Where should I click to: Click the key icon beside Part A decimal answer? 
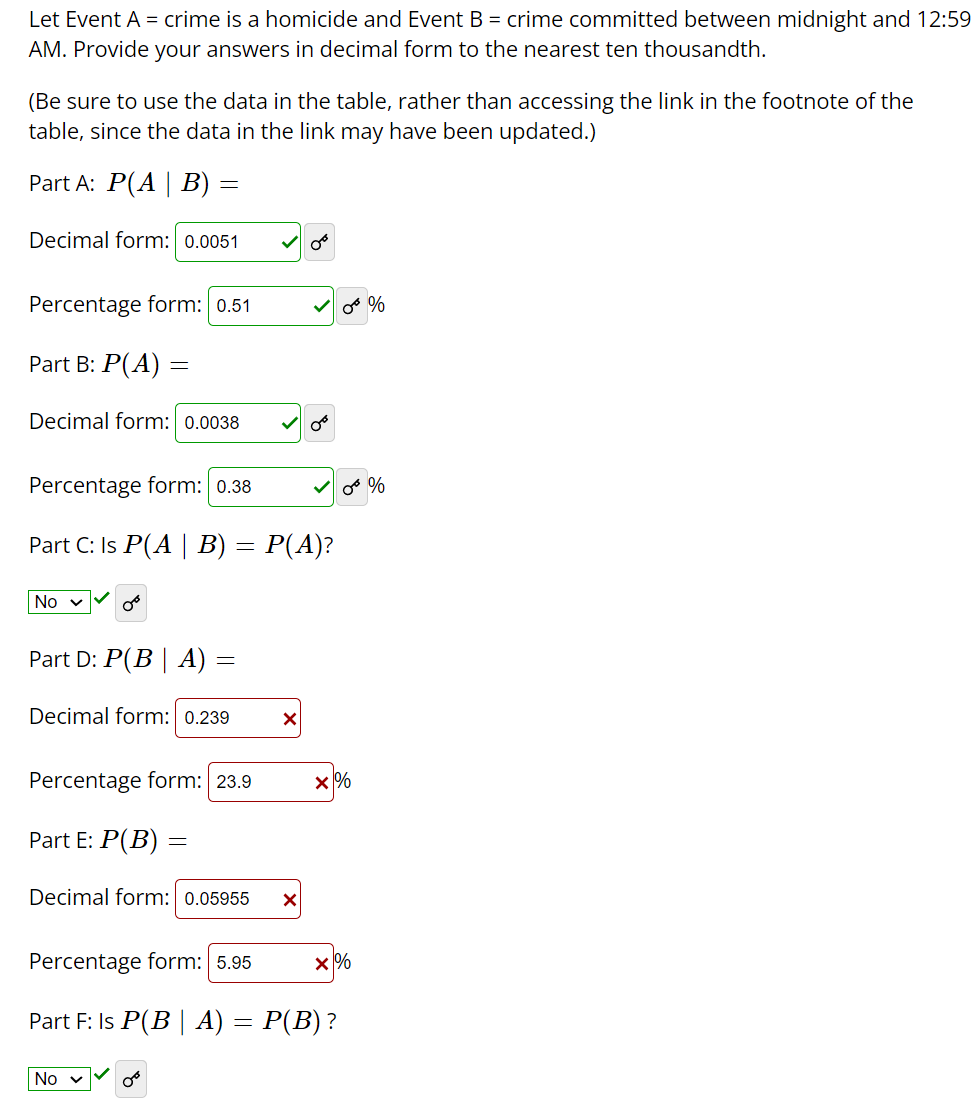[318, 241]
